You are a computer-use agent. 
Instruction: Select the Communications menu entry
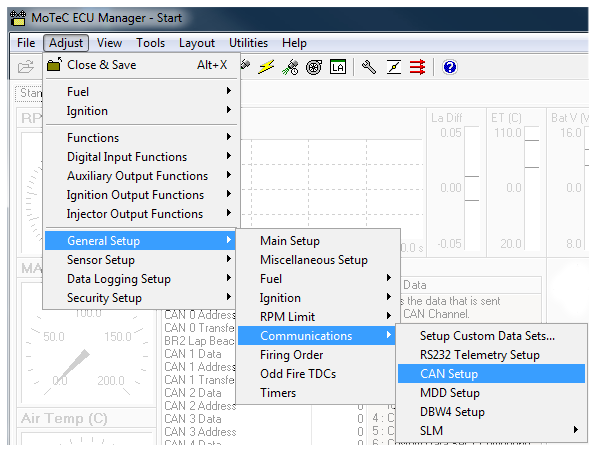click(318, 336)
